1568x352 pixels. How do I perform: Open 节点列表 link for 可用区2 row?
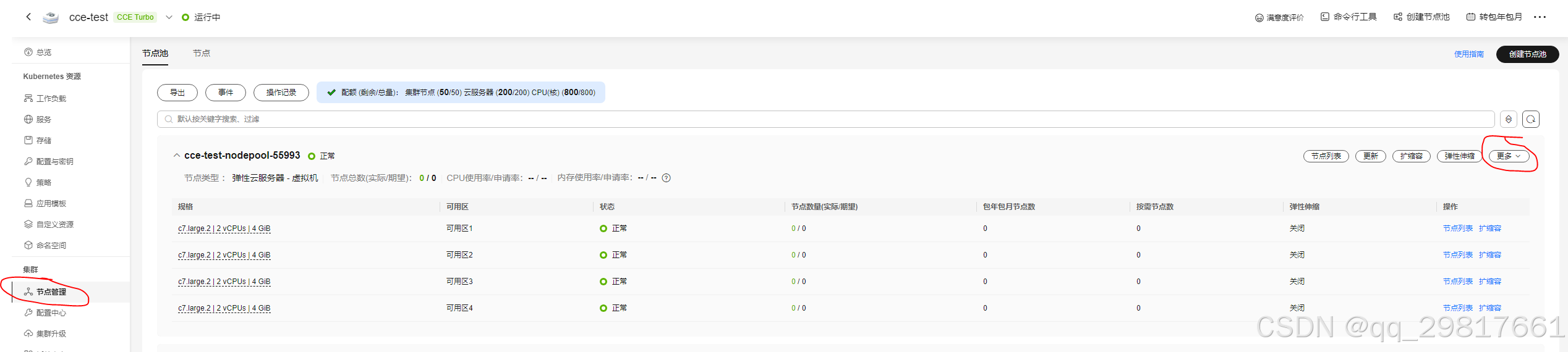tap(1458, 255)
